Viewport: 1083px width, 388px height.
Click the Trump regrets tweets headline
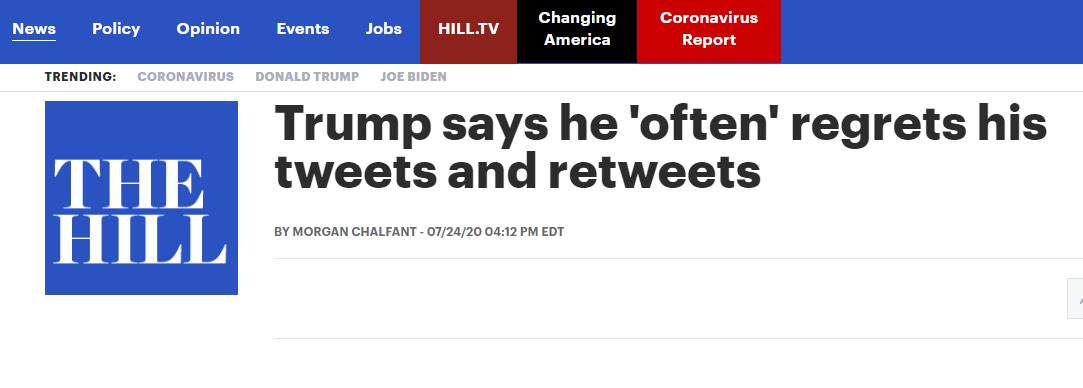tap(661, 147)
